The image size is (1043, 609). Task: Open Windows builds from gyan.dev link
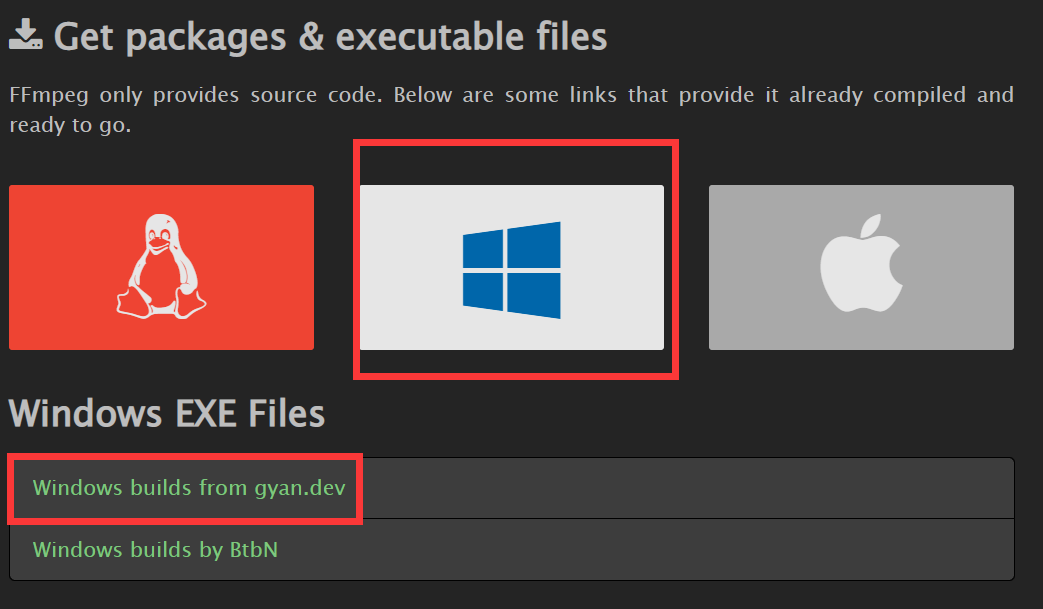[x=189, y=488]
